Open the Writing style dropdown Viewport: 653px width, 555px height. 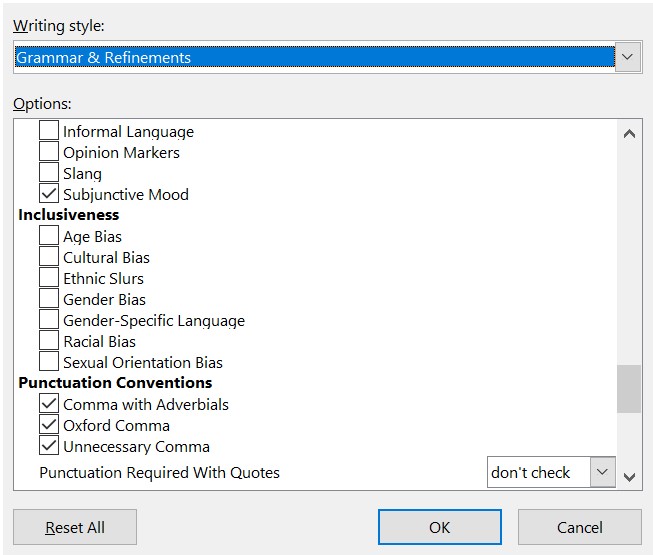[627, 57]
